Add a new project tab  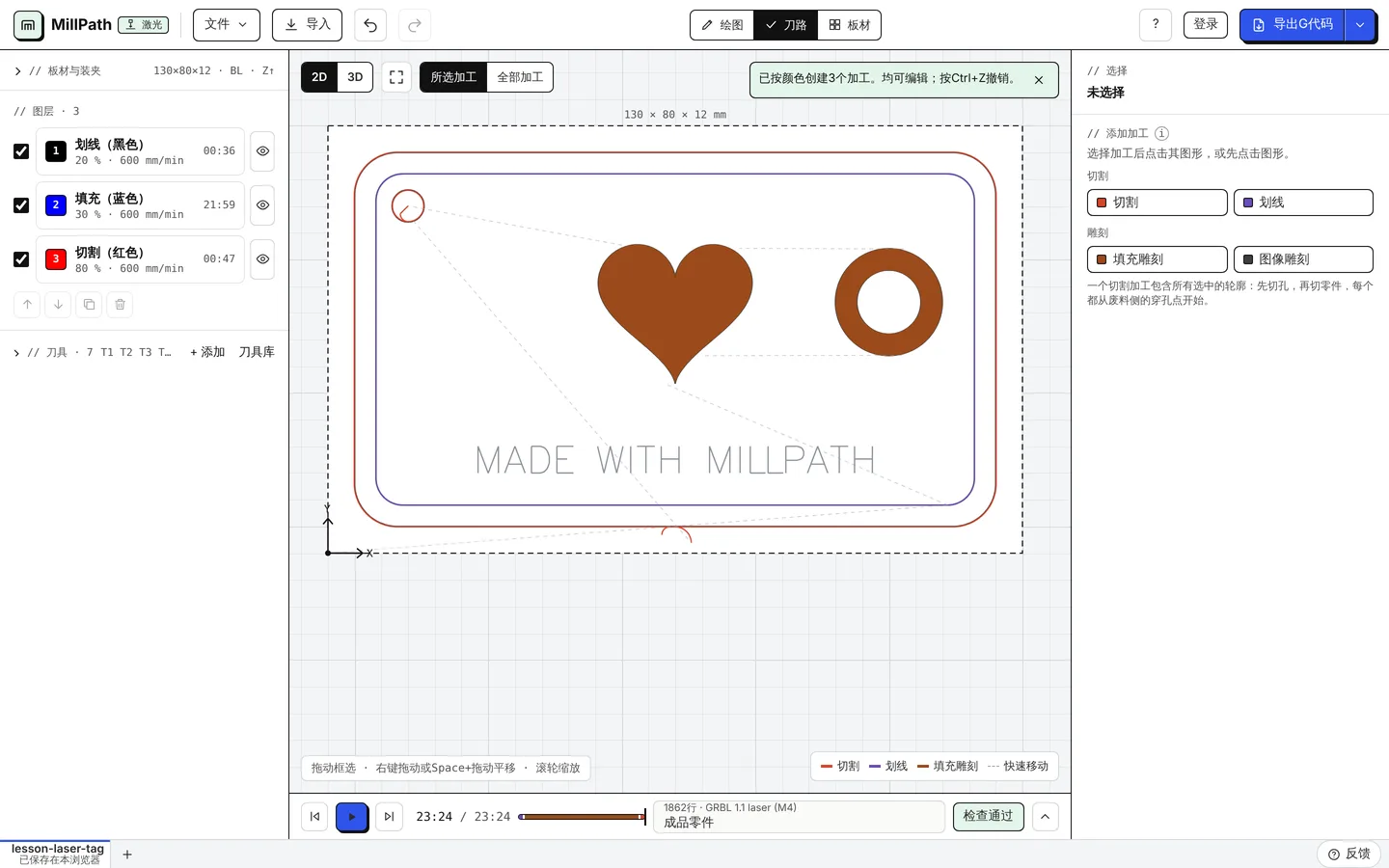(x=127, y=854)
